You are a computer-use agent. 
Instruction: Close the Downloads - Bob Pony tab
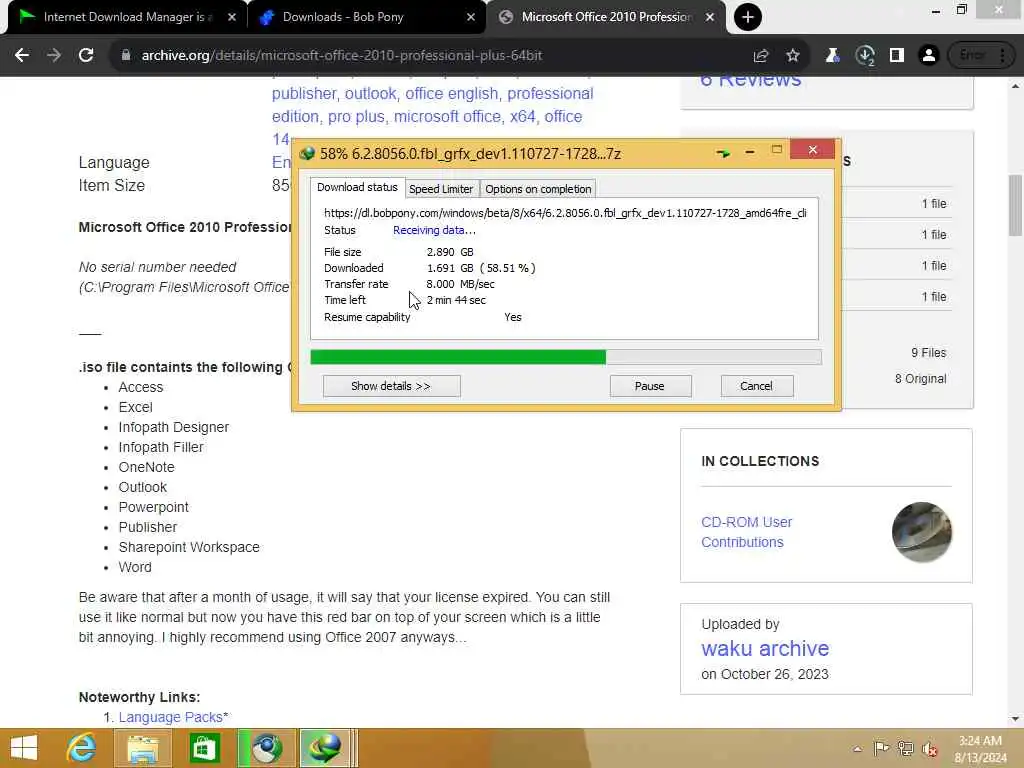pos(471,17)
